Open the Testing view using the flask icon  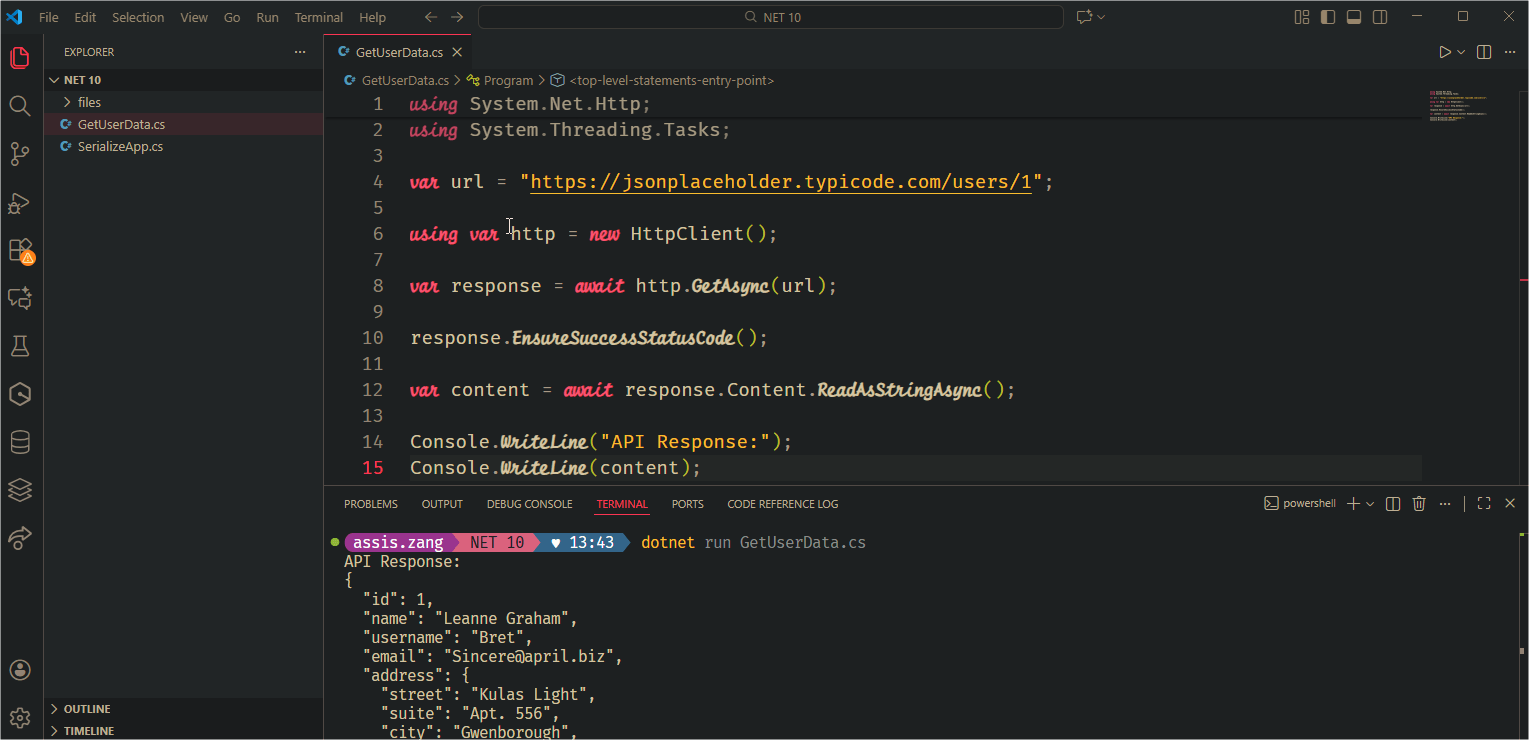[20, 345]
